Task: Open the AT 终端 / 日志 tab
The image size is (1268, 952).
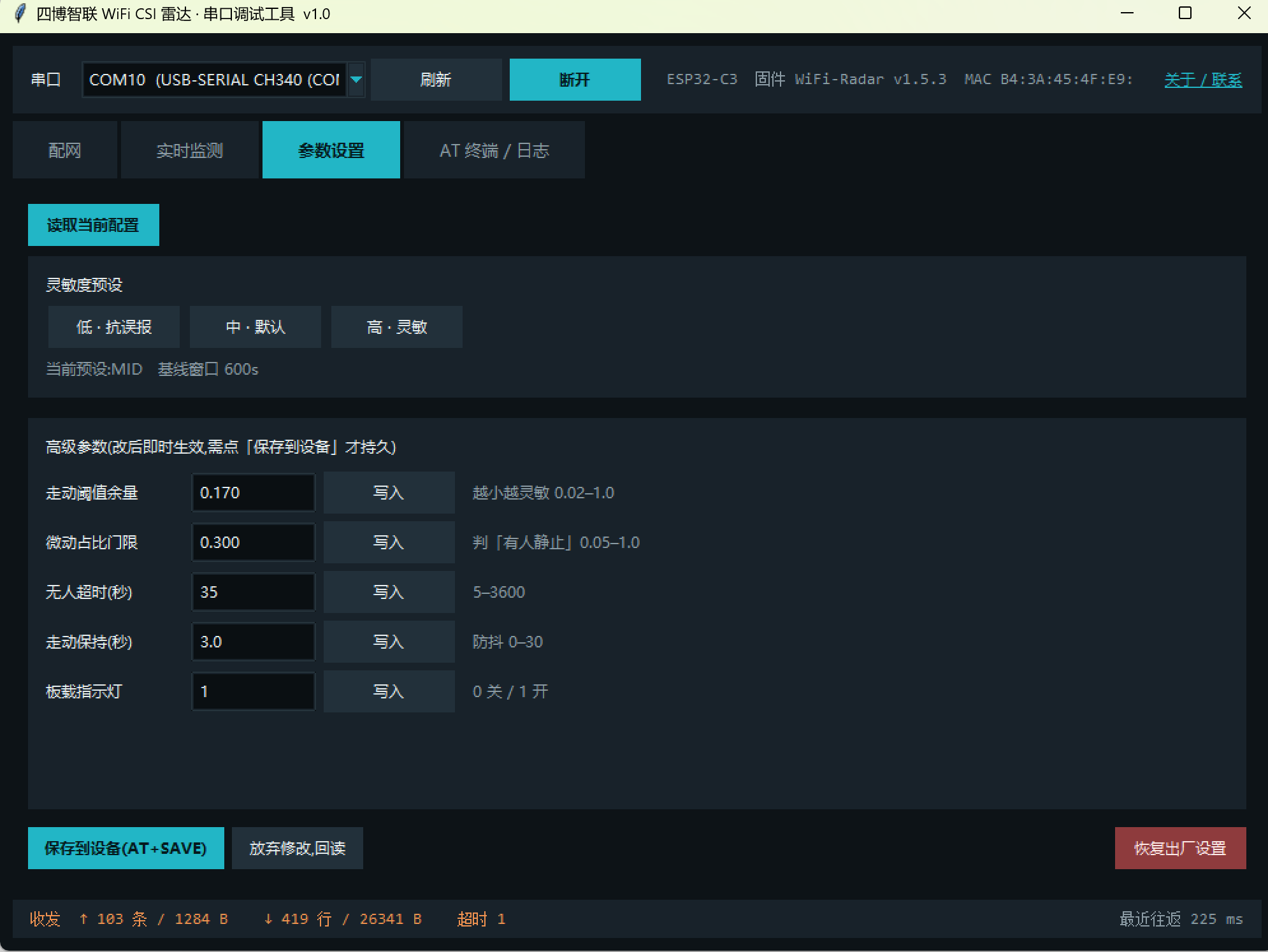Action: pos(494,150)
